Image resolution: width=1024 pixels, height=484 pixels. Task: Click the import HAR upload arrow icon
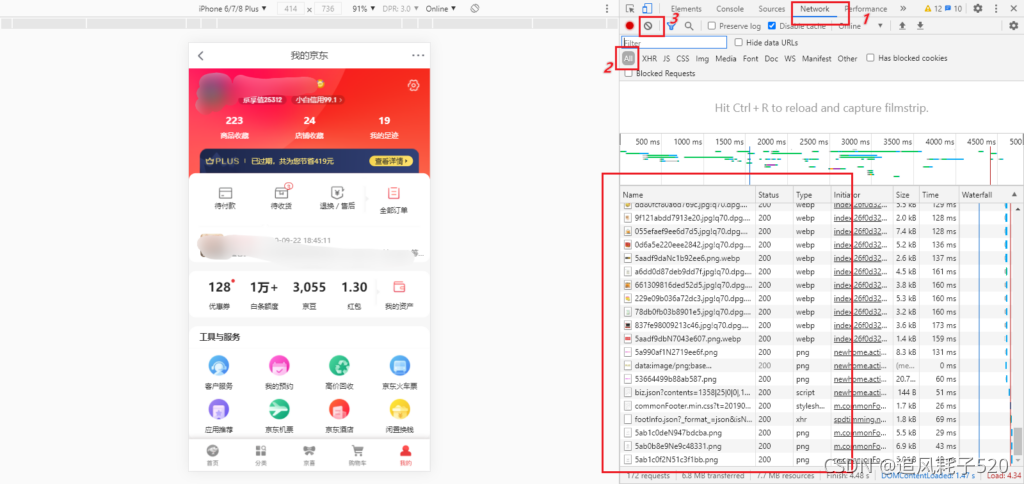coord(903,26)
